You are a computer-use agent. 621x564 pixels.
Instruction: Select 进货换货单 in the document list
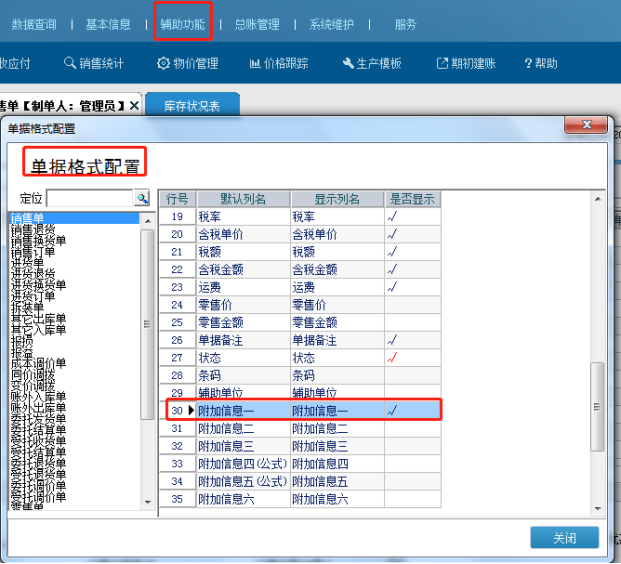pos(38,284)
